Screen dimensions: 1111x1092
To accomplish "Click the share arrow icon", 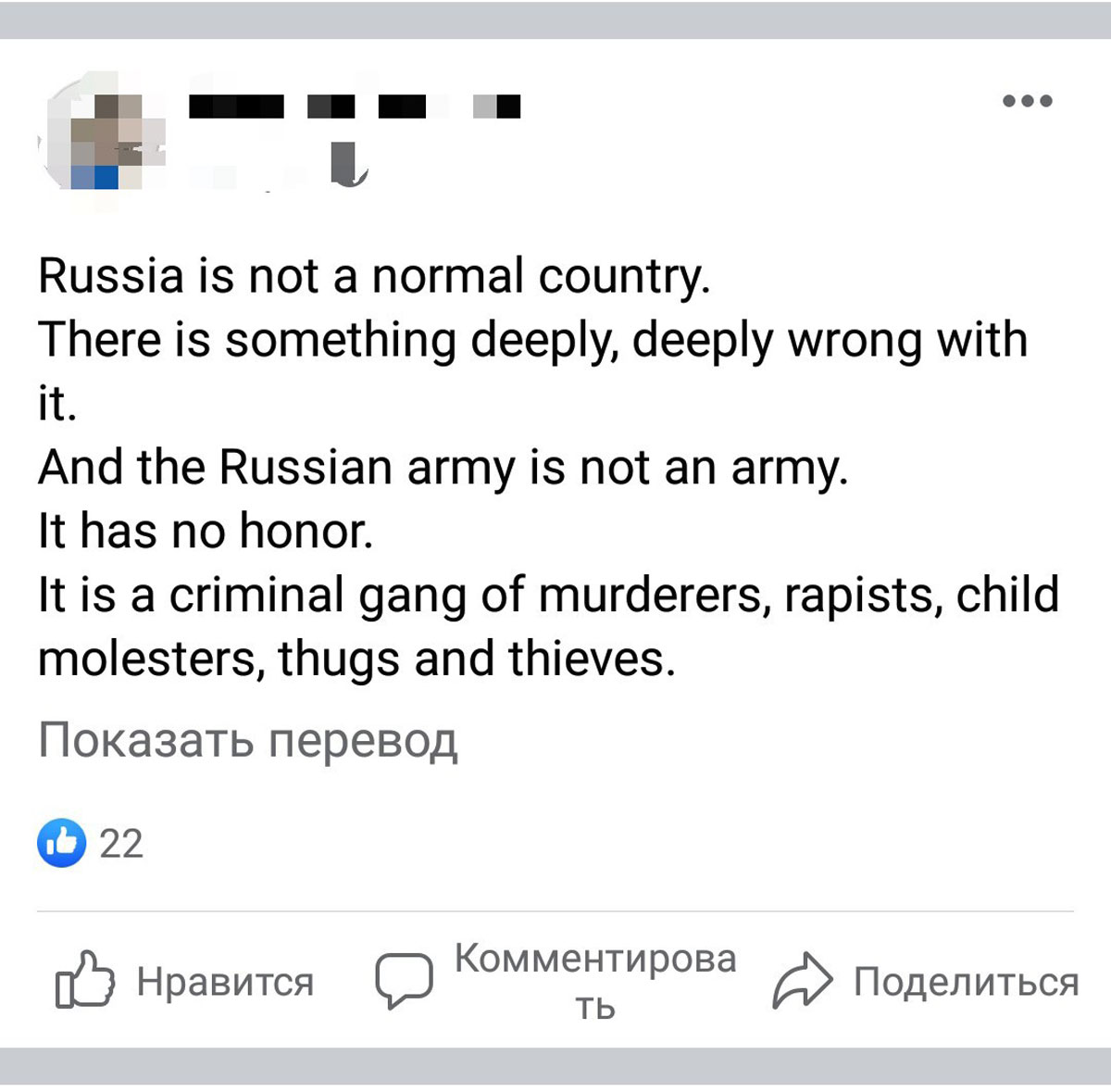I will click(802, 980).
